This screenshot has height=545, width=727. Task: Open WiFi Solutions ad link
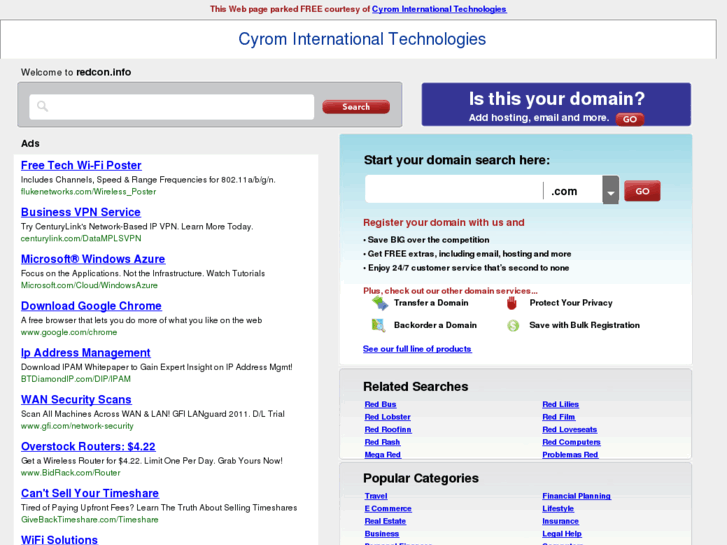pos(59,540)
